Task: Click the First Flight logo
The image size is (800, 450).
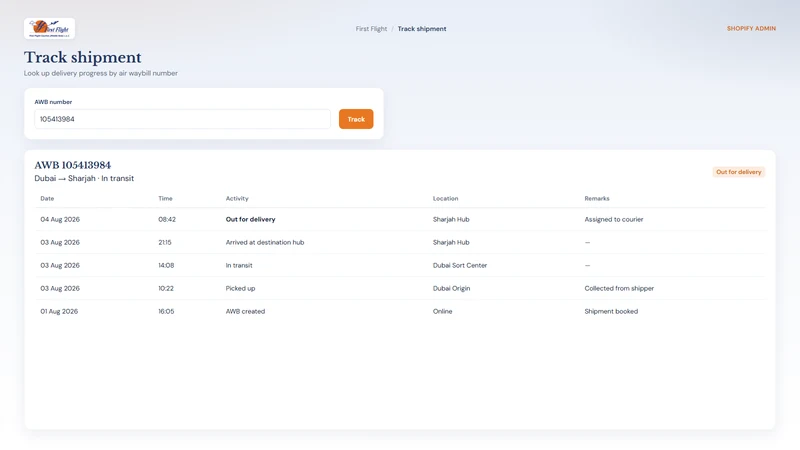Action: tap(49, 29)
